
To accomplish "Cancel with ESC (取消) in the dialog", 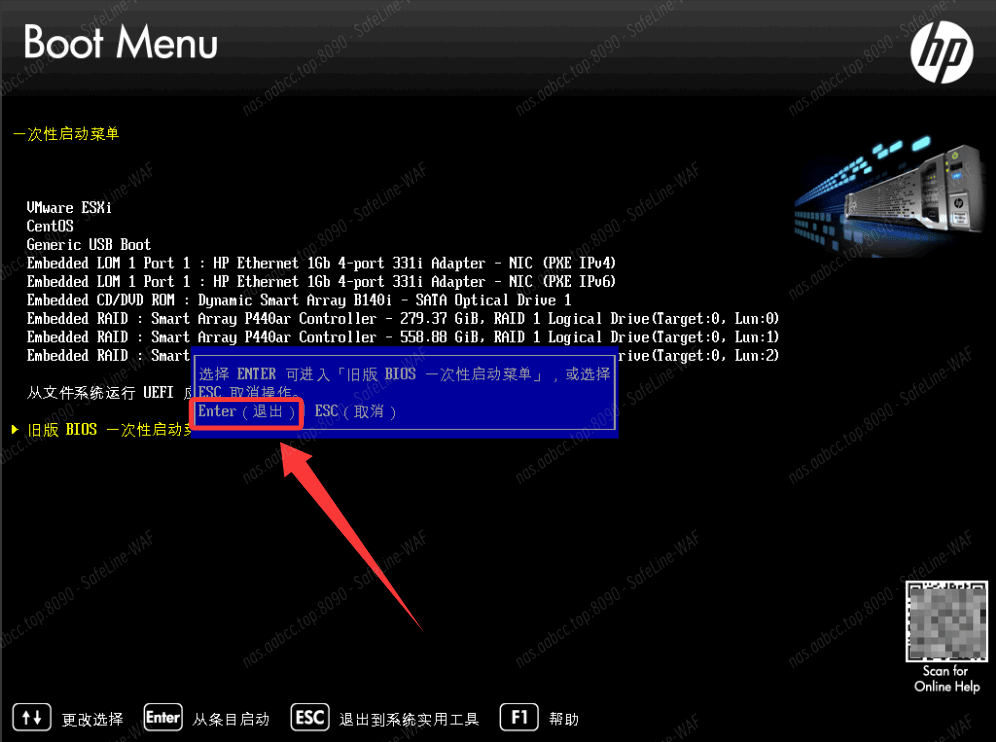I will [356, 412].
